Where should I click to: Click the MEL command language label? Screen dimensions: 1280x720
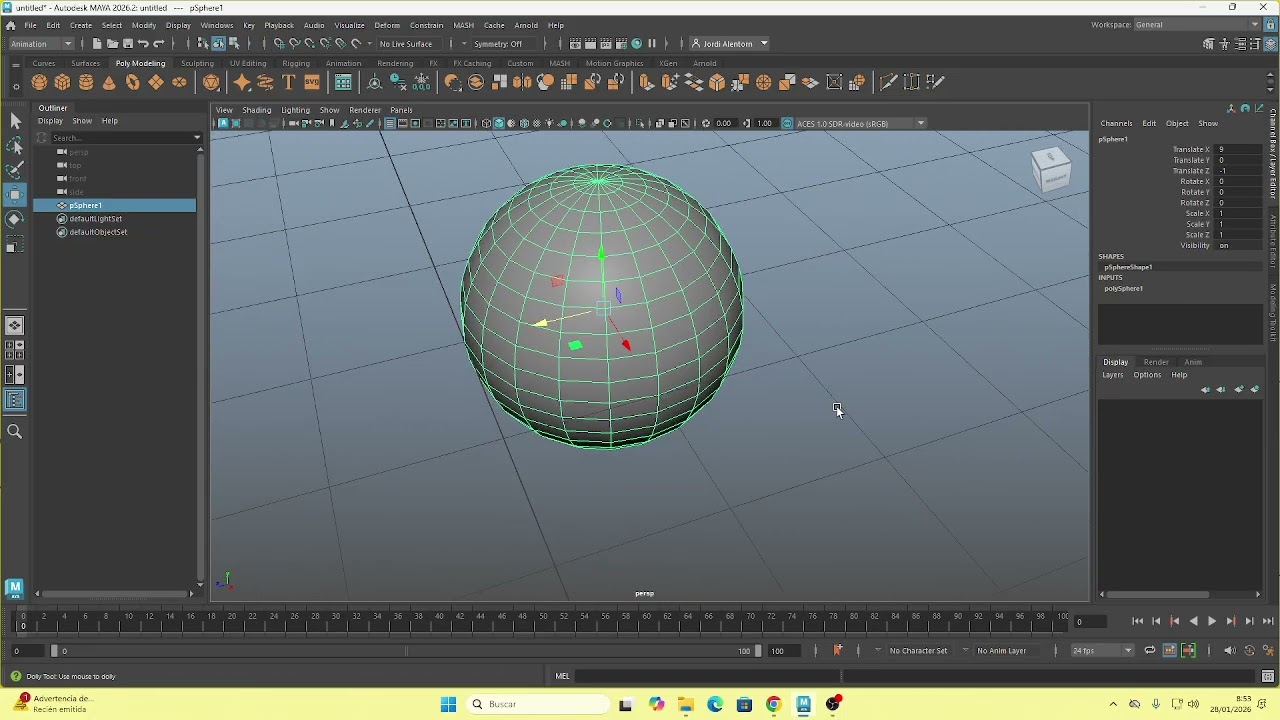click(x=562, y=677)
